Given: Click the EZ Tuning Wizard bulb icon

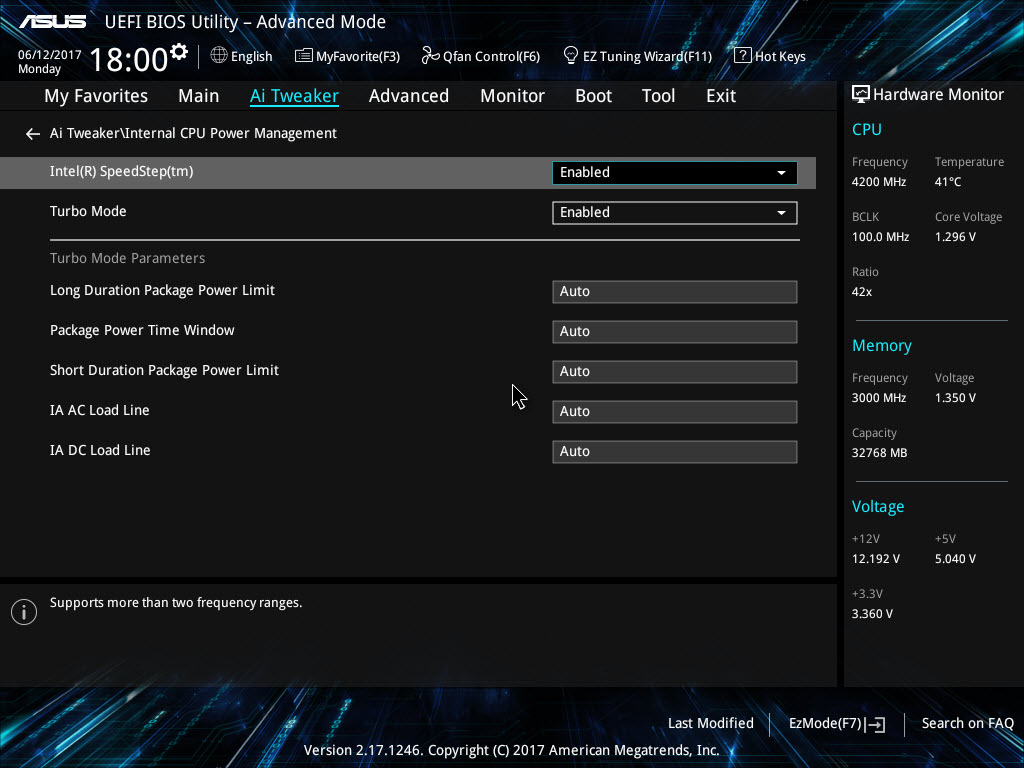Looking at the screenshot, I should pos(570,56).
